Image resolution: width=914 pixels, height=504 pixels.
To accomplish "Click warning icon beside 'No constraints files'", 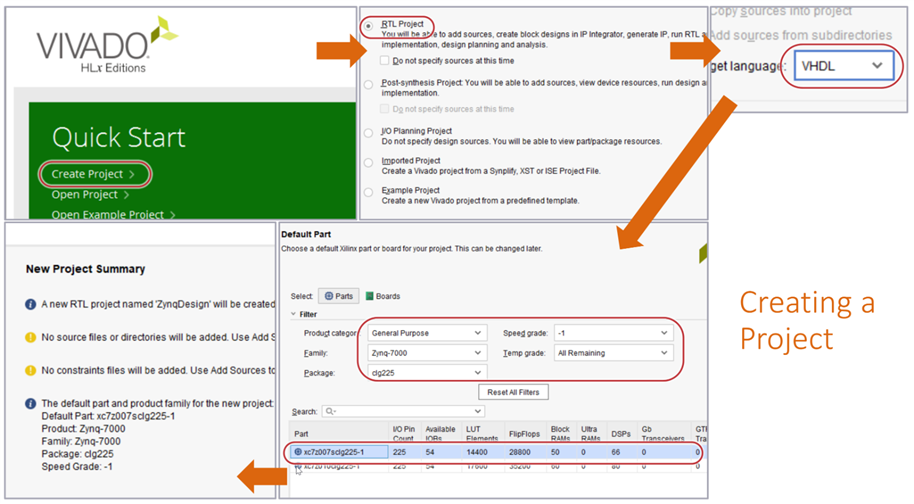I will coord(30,370).
